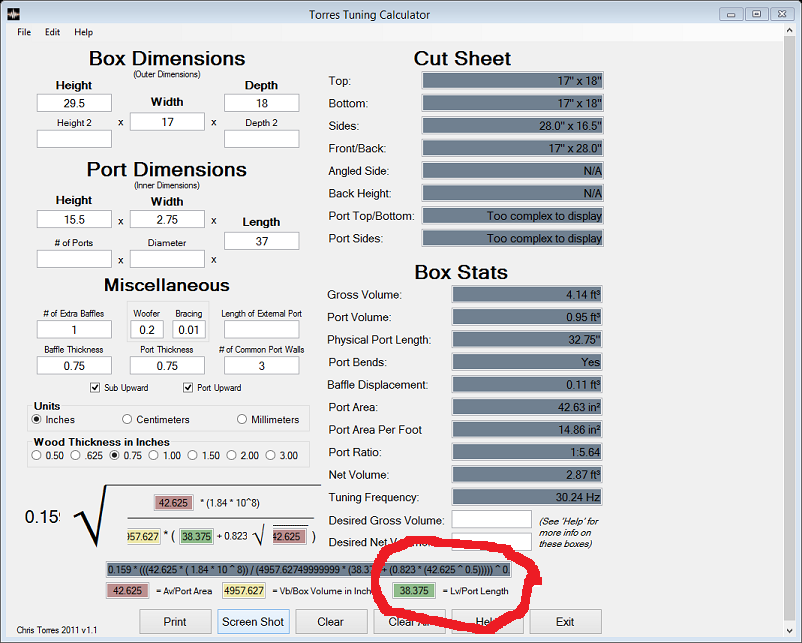
Task: Select the Millimeters units option
Action: (x=242, y=419)
